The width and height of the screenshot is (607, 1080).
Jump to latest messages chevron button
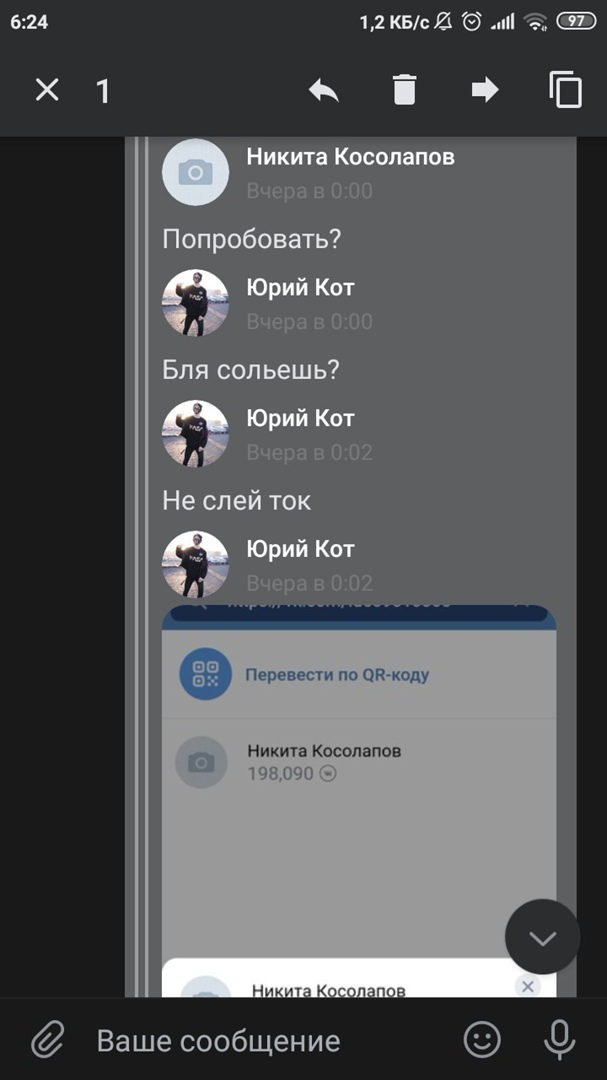point(543,937)
